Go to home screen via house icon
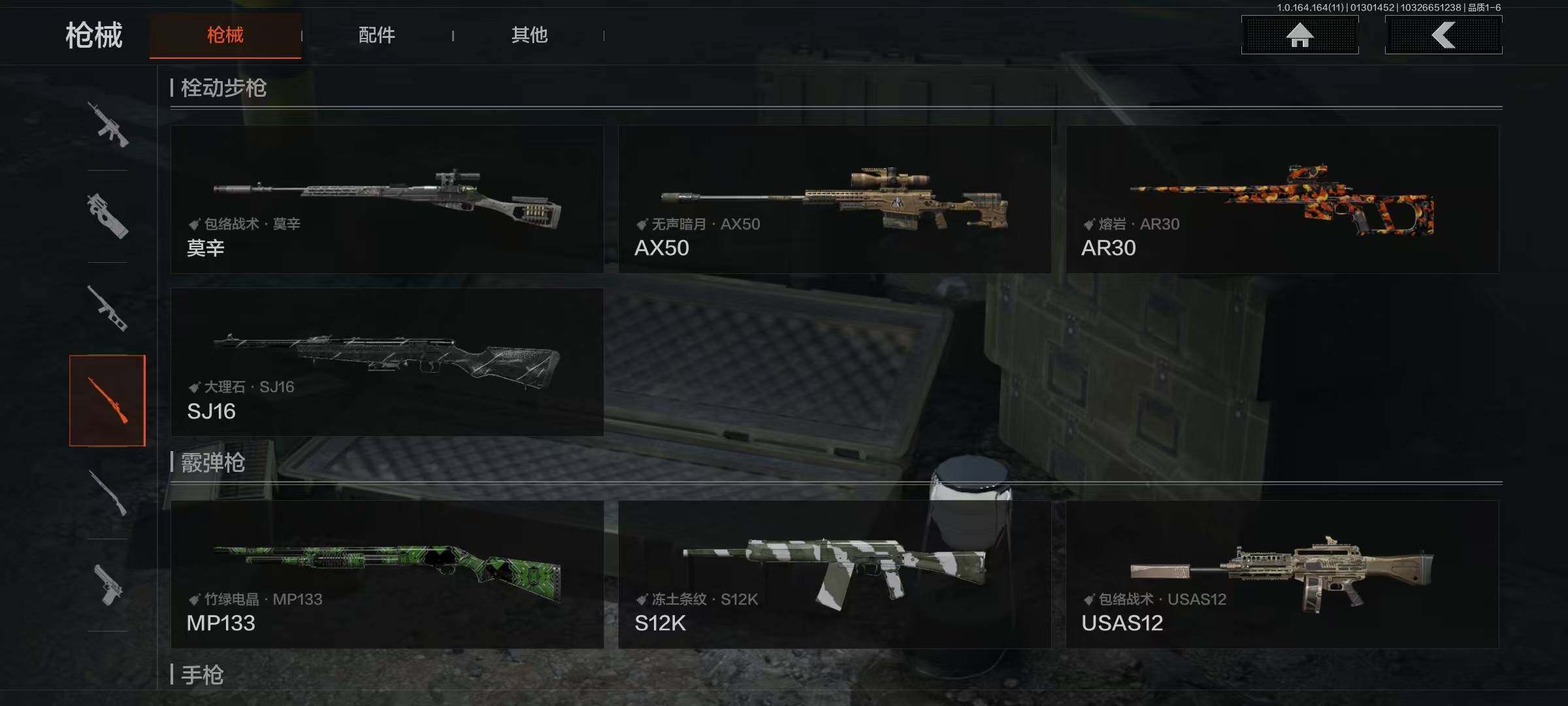This screenshot has height=706, width=1568. pyautogui.click(x=1299, y=35)
